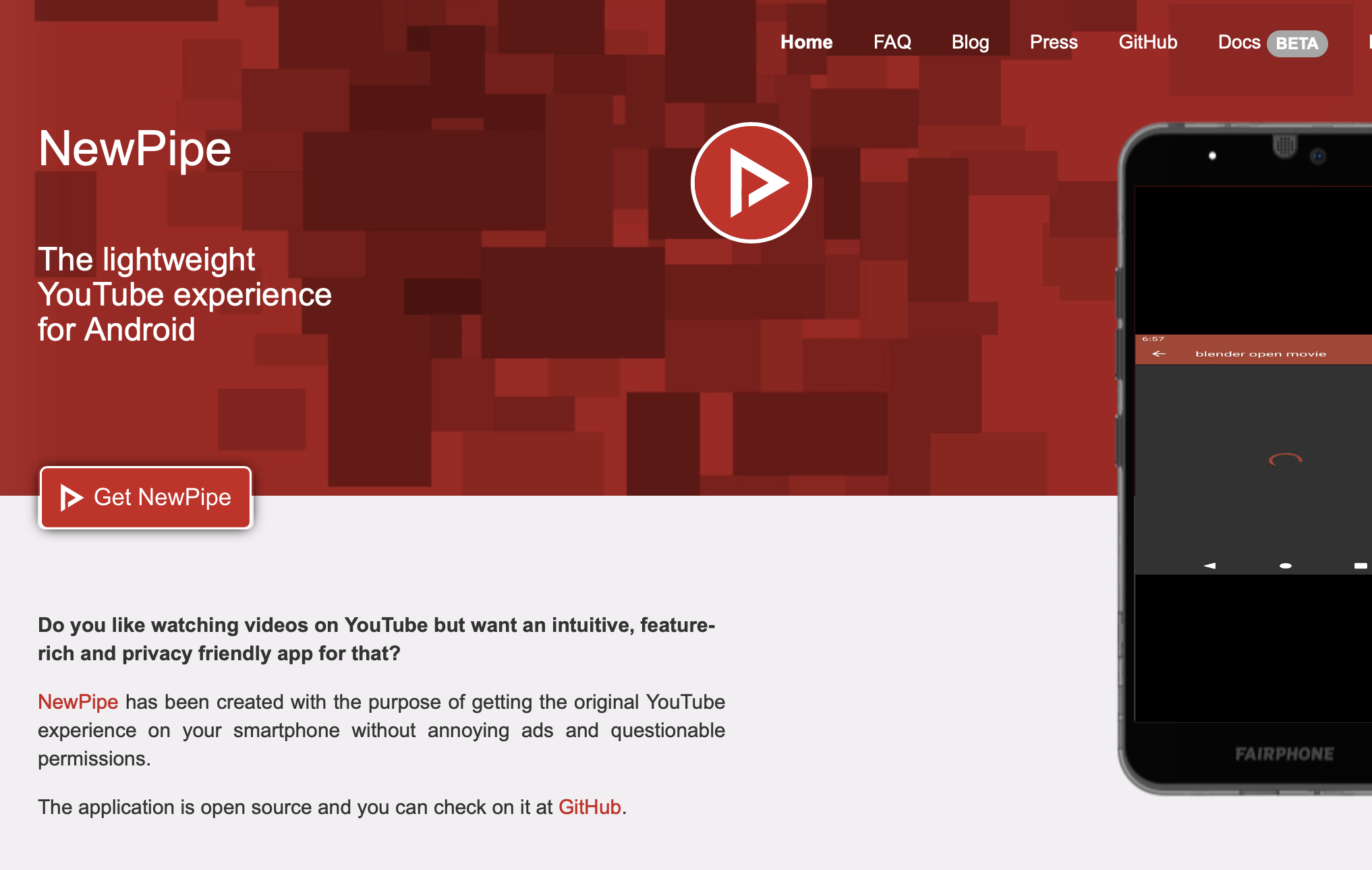Tap phone's round home navigation button
Screen dimensions: 1372x870
pyautogui.click(x=1285, y=566)
